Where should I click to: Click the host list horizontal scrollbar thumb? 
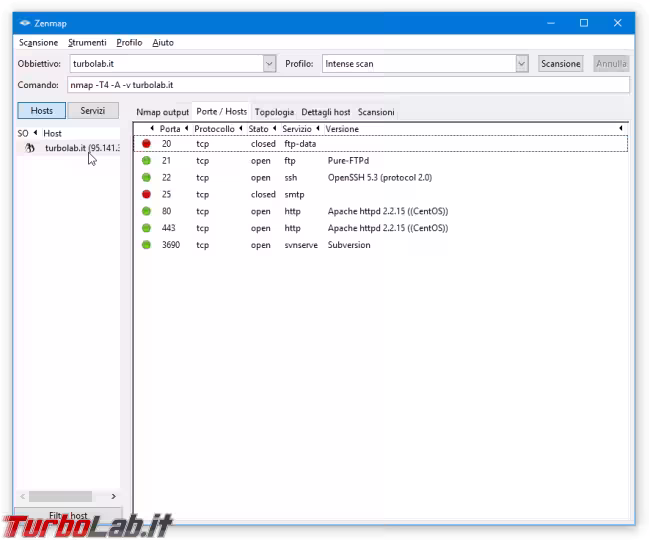tap(60, 496)
